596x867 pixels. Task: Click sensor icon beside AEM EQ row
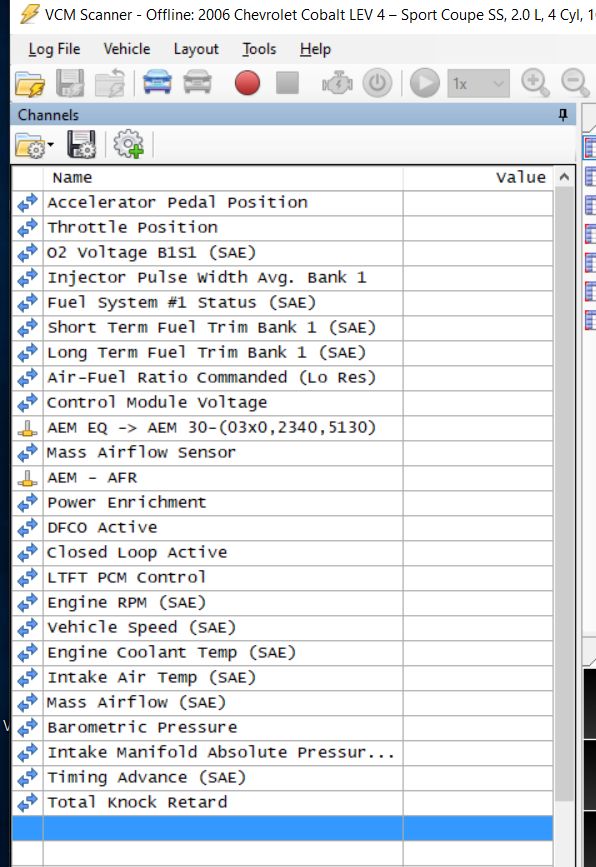coord(28,428)
